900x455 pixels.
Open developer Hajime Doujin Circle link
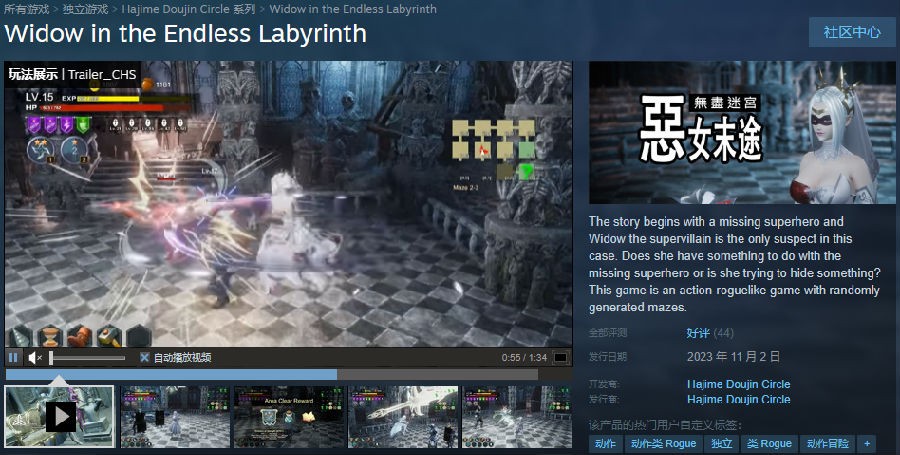(738, 384)
